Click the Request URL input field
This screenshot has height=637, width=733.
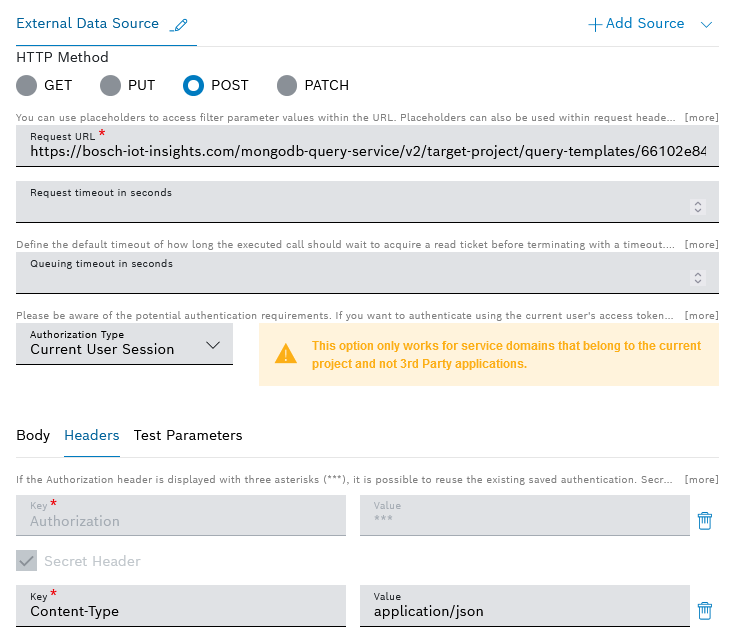point(367,151)
